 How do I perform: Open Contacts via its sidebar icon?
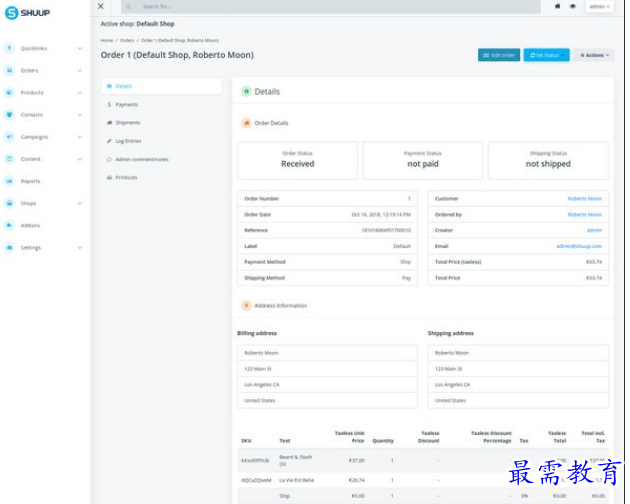[9, 115]
